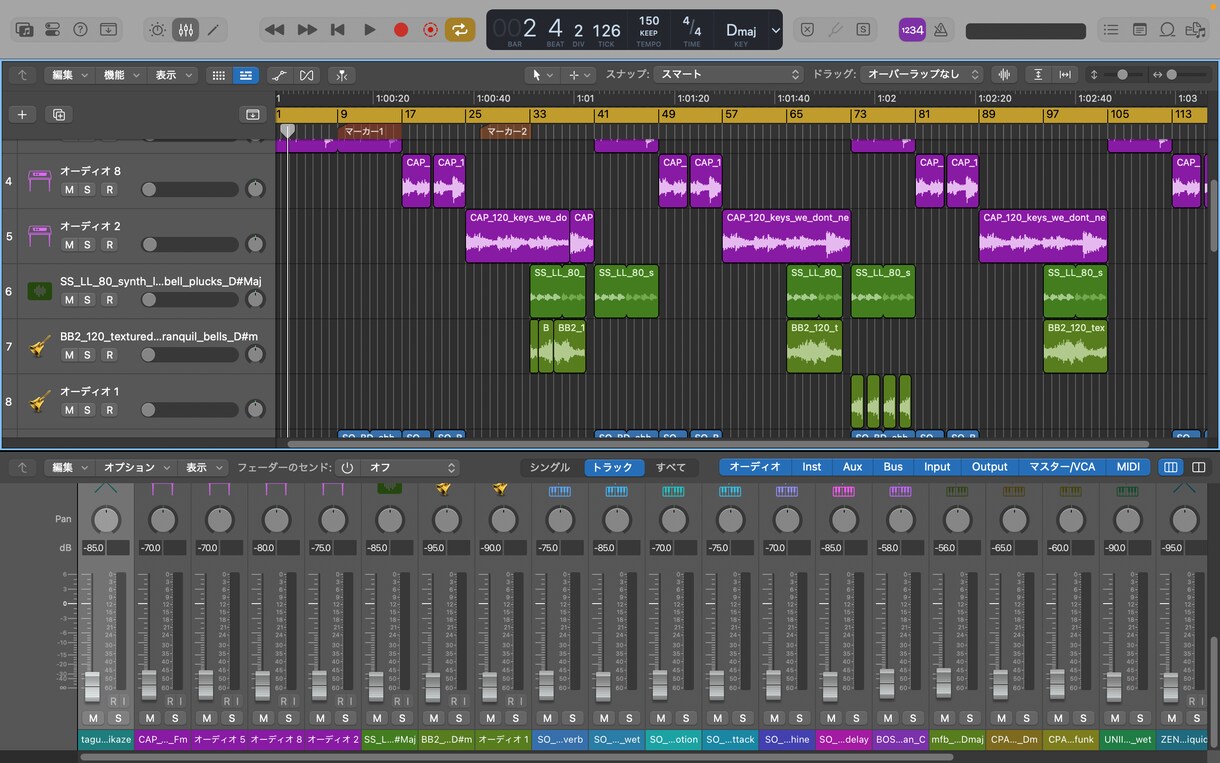This screenshot has height=763, width=1220.
Task: Filter mixer by Output channel strips
Action: (x=990, y=467)
